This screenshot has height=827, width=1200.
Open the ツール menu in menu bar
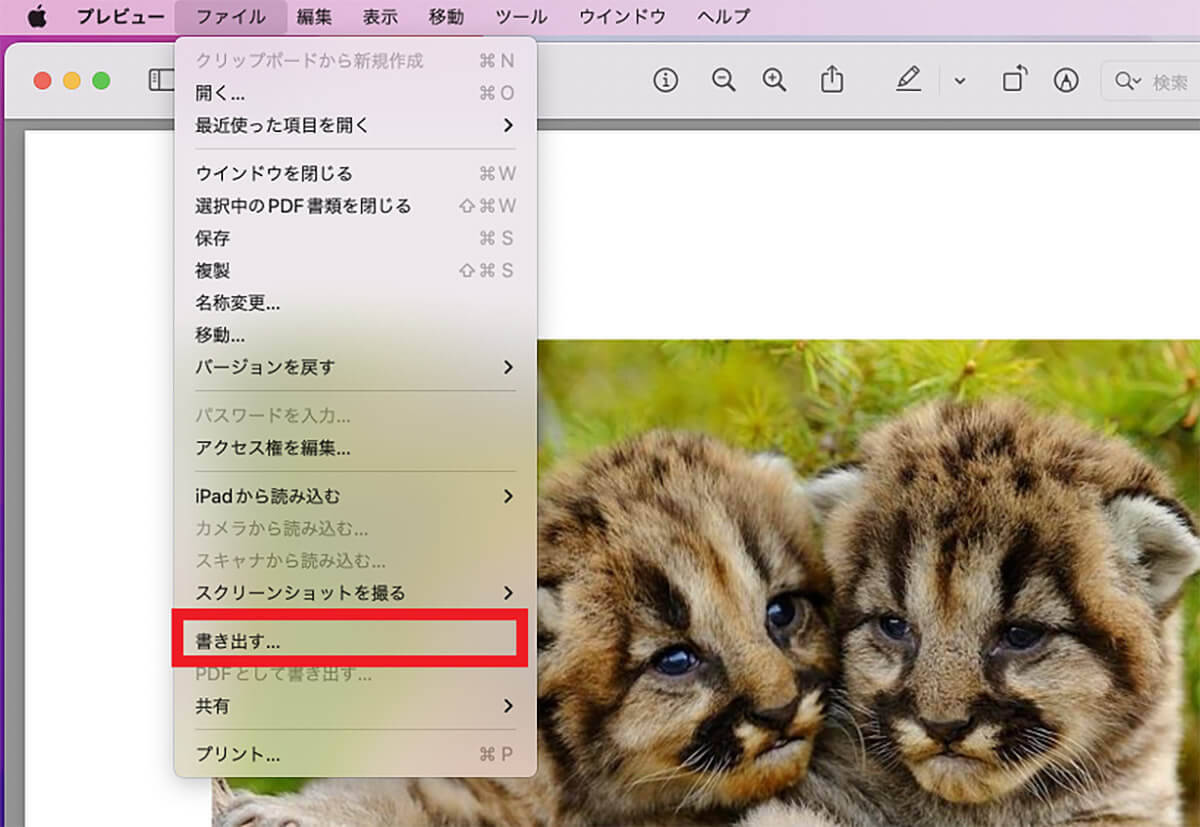[521, 17]
